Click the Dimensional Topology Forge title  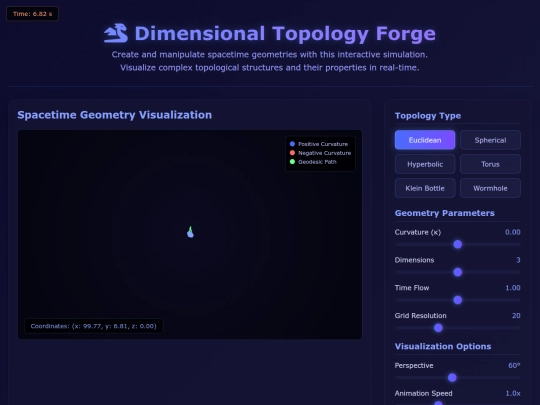pyautogui.click(x=285, y=34)
